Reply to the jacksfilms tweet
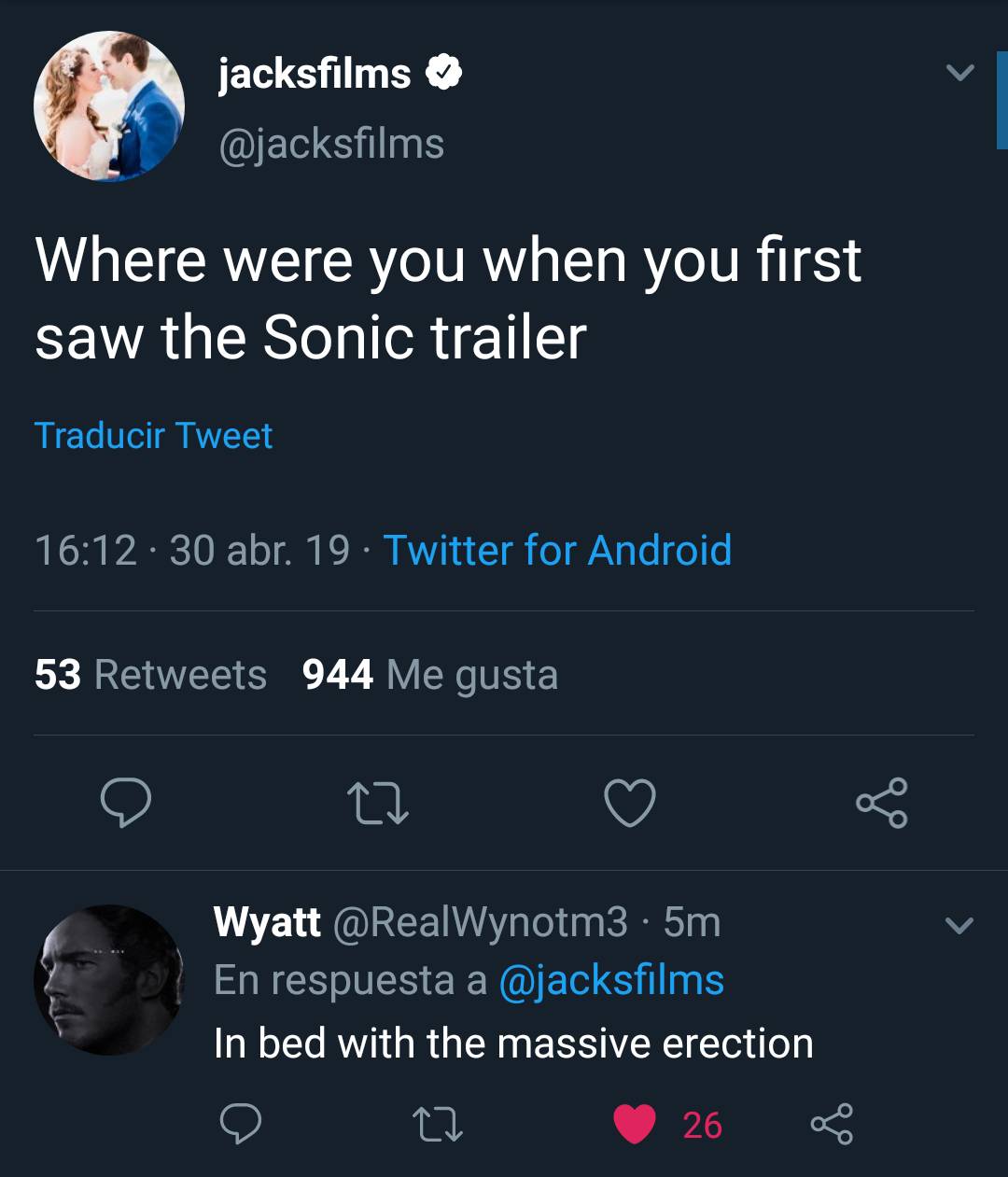Viewport: 1008px width, 1177px height. pos(125,804)
